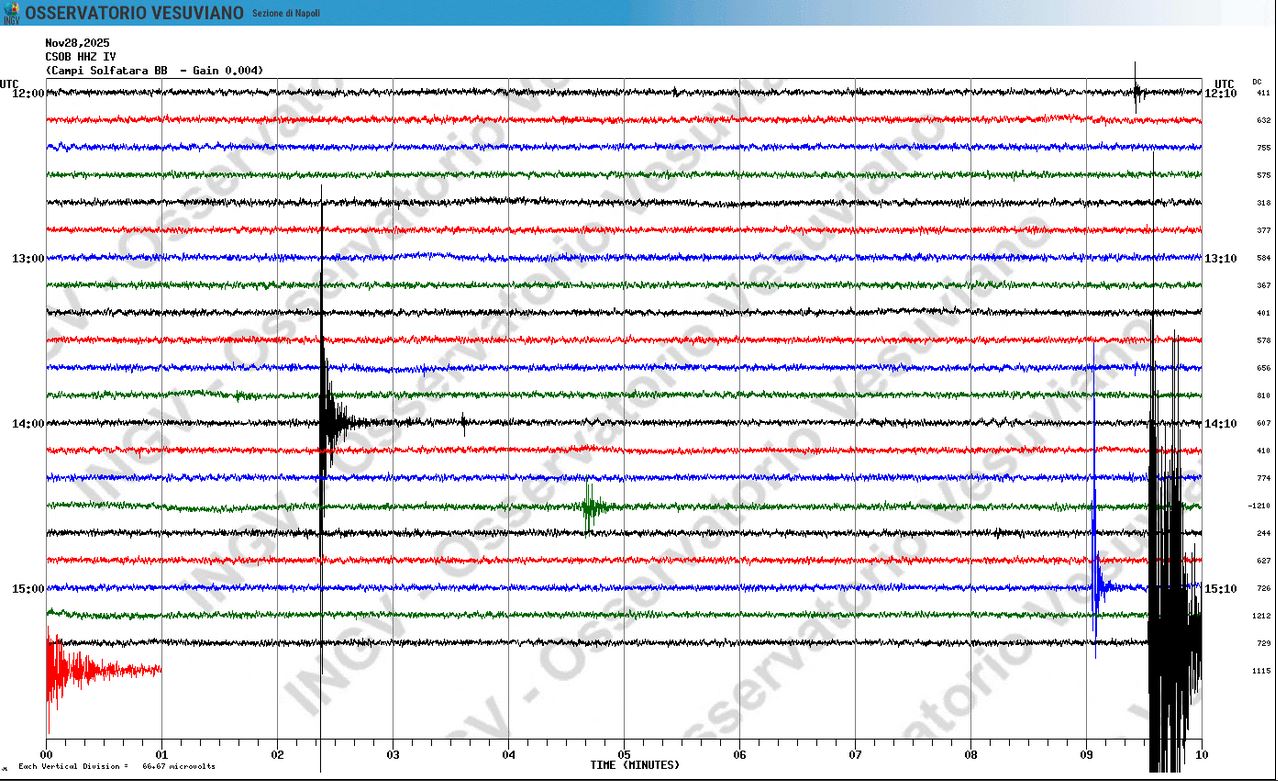This screenshot has width=1278, height=781.
Task: Click the Nov28,2025 date label
Action: [x=78, y=43]
